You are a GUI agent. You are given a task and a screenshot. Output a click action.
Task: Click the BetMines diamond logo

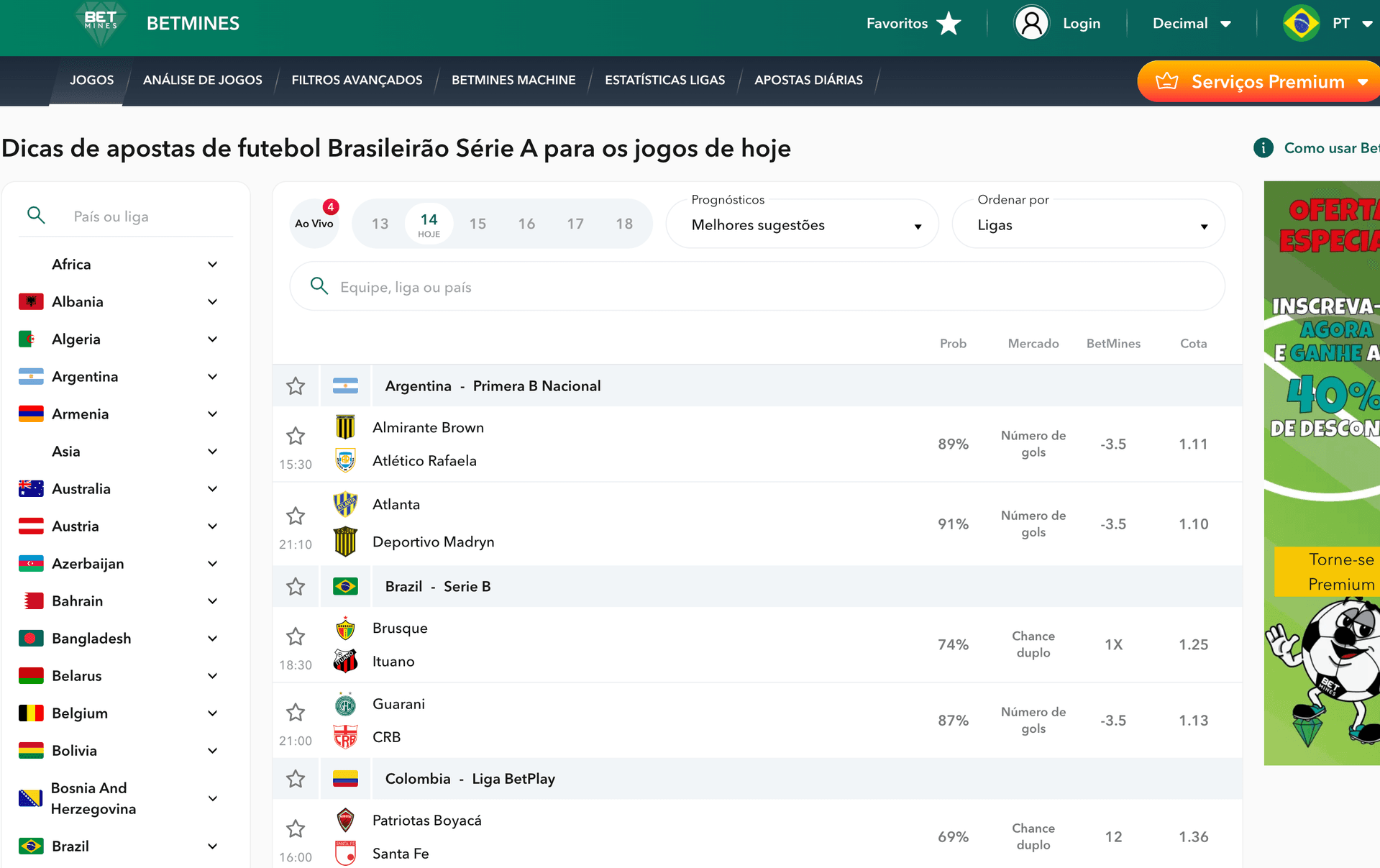coord(101,23)
